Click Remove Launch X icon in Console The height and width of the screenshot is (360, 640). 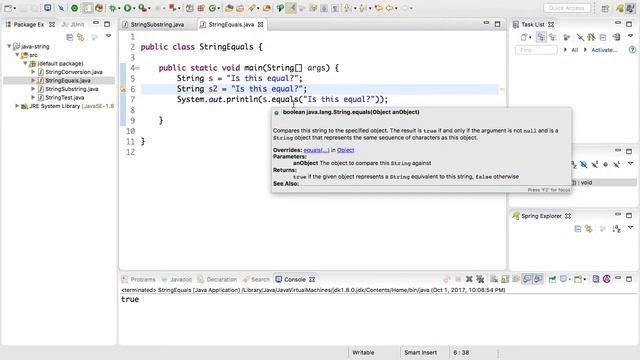tap(469, 279)
